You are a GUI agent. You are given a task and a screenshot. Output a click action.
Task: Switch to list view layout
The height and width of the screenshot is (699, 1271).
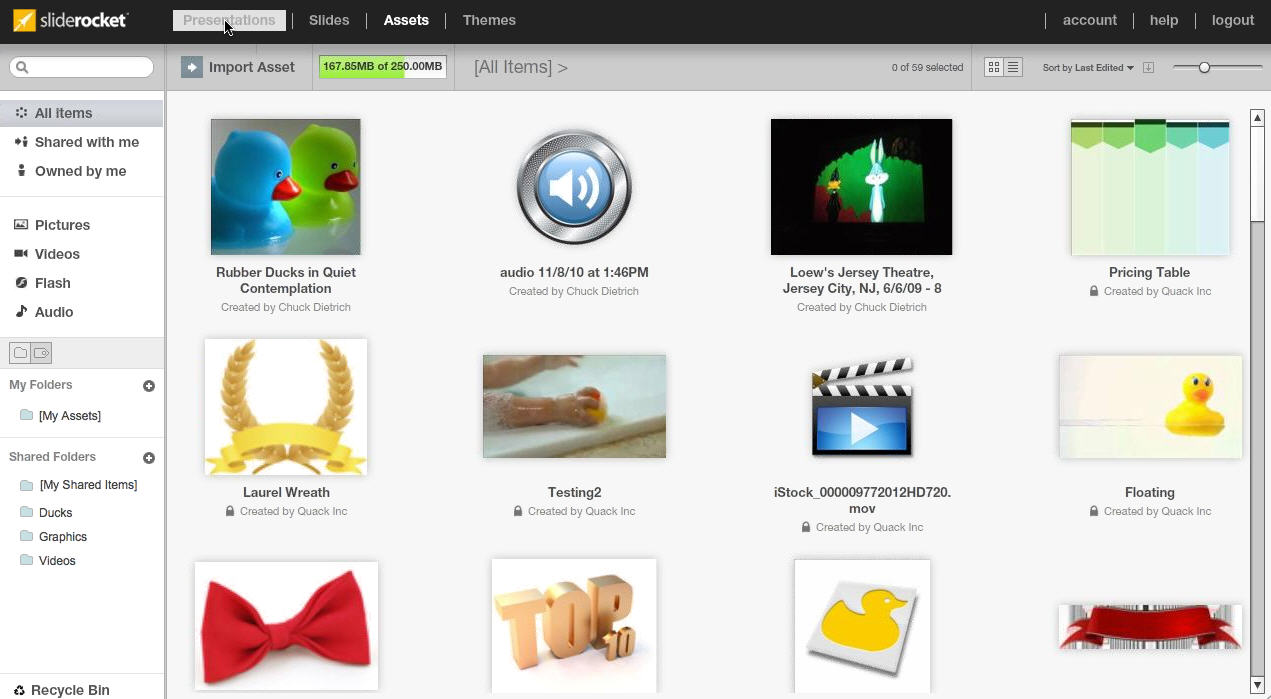tap(1013, 67)
